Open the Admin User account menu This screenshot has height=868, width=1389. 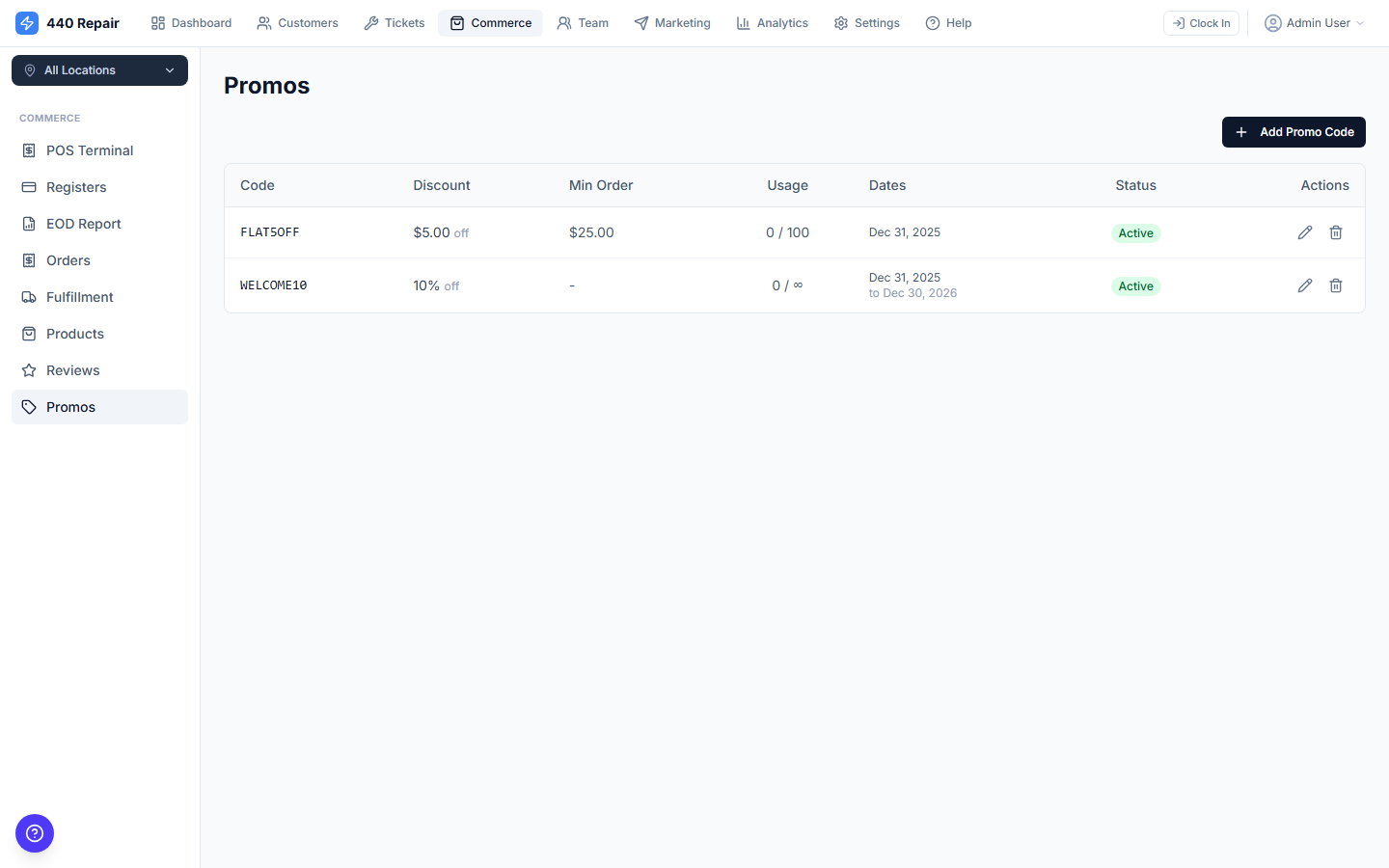pos(1314,22)
